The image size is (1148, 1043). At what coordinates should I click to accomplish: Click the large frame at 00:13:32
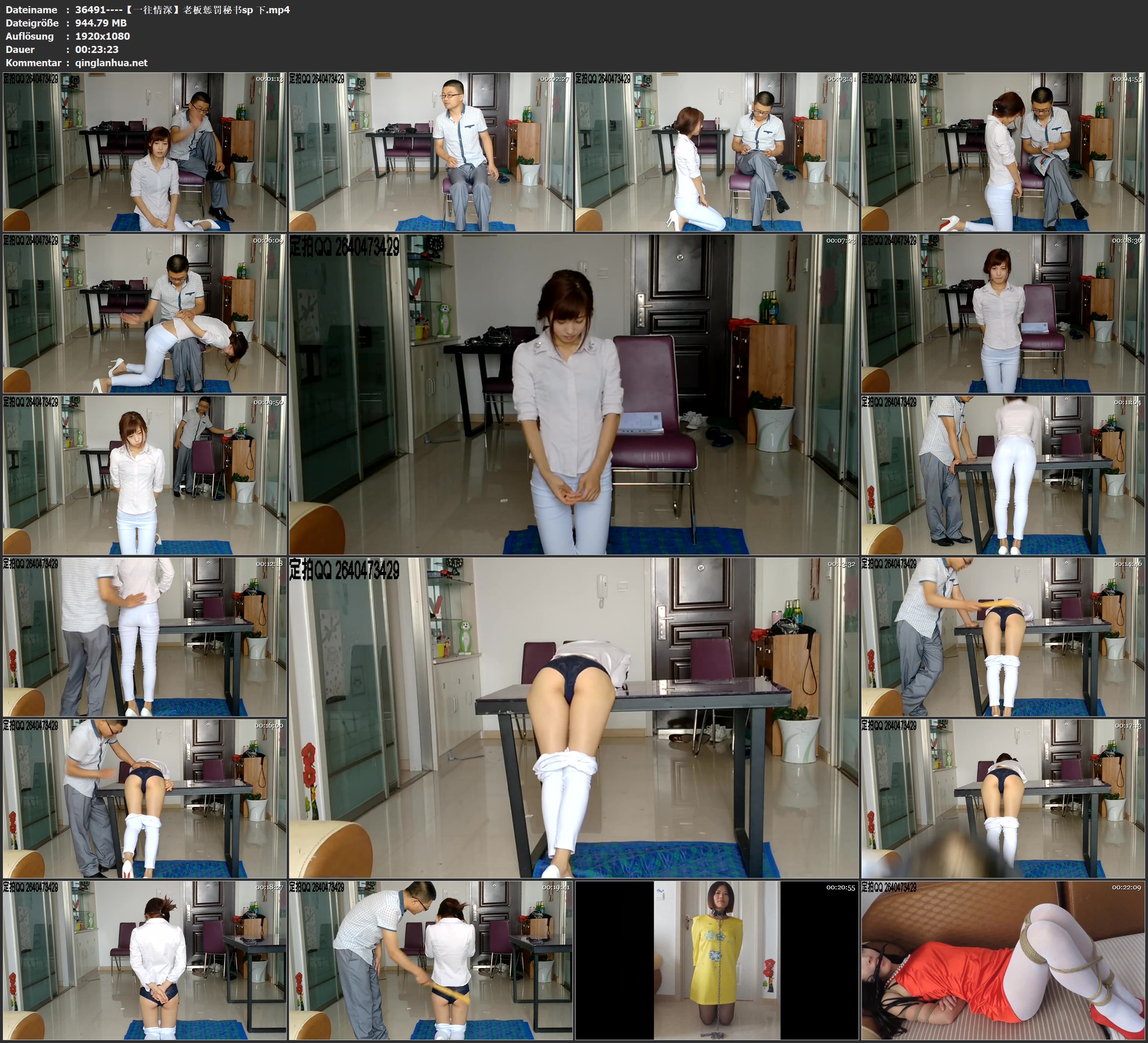573,717
